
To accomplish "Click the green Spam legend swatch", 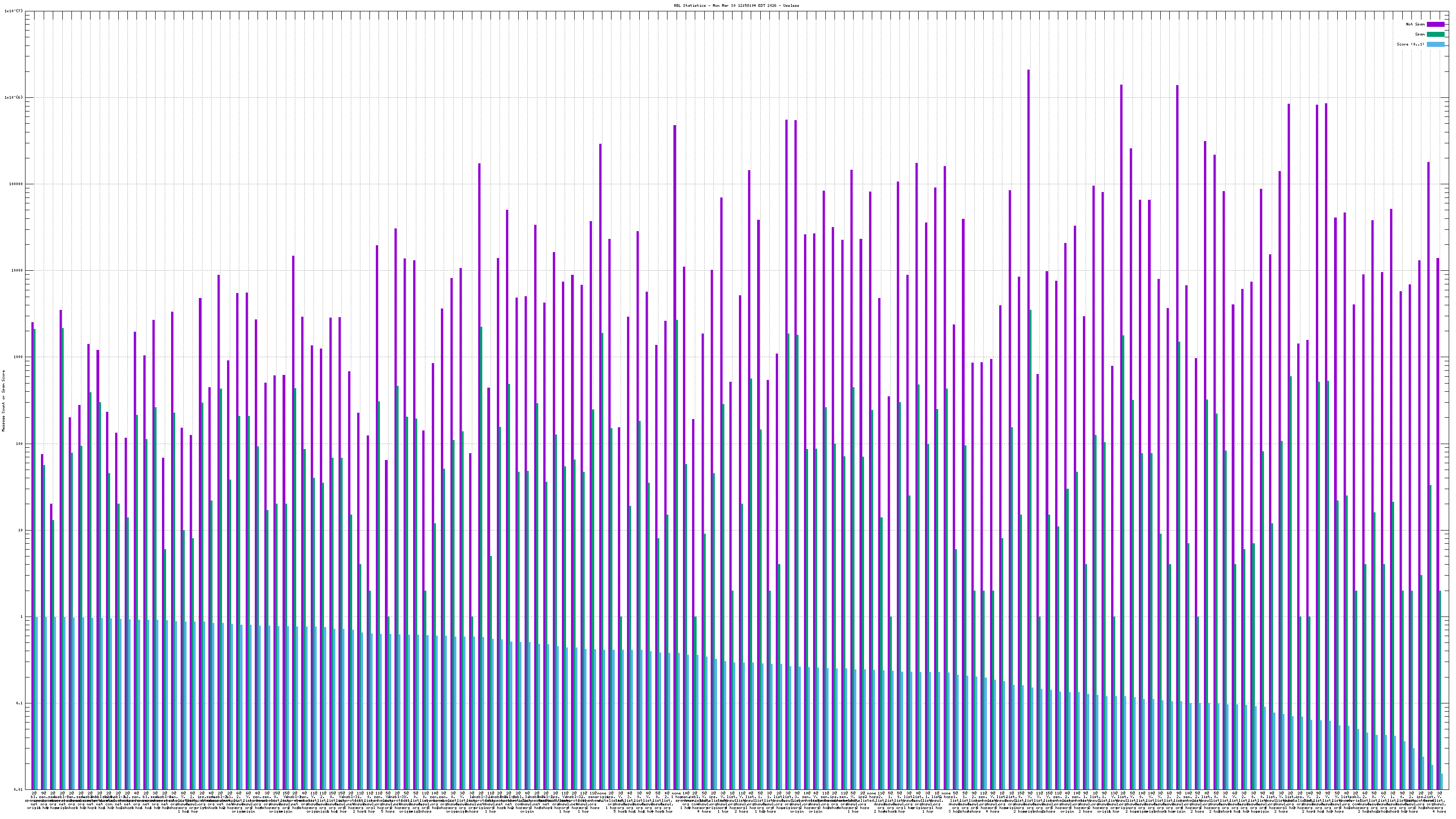I will coord(1435,35).
